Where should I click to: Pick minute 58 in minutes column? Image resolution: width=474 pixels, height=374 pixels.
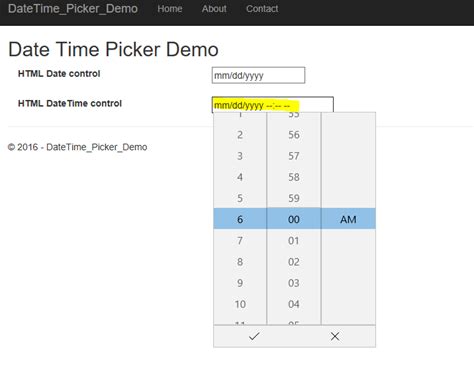(294, 177)
